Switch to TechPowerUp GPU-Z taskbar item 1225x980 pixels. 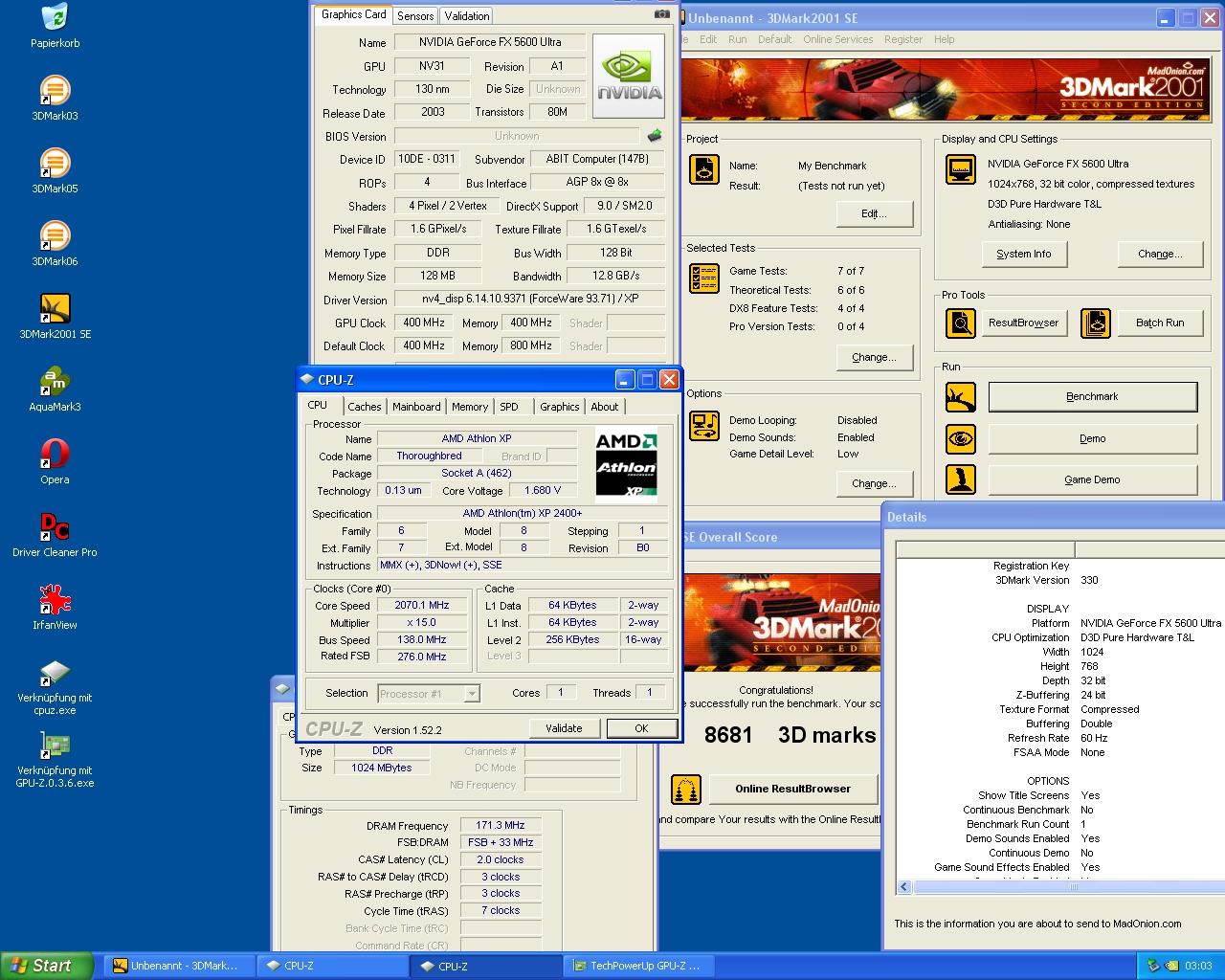[641, 966]
